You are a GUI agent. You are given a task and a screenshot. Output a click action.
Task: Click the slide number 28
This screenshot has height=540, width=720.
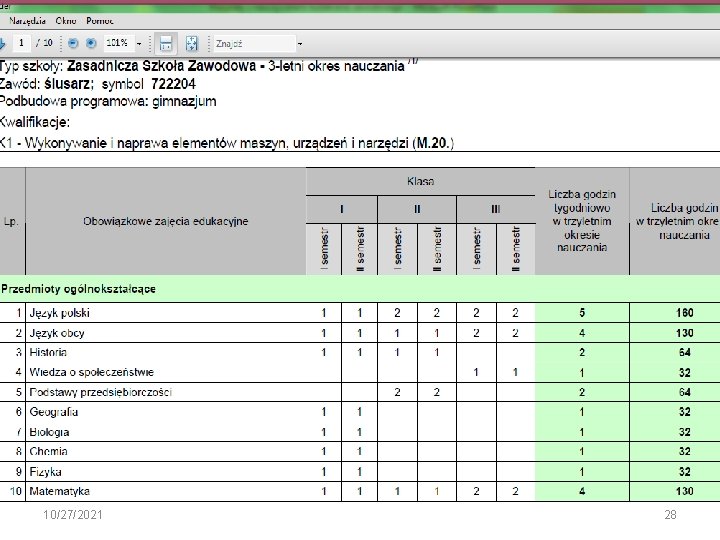(670, 515)
